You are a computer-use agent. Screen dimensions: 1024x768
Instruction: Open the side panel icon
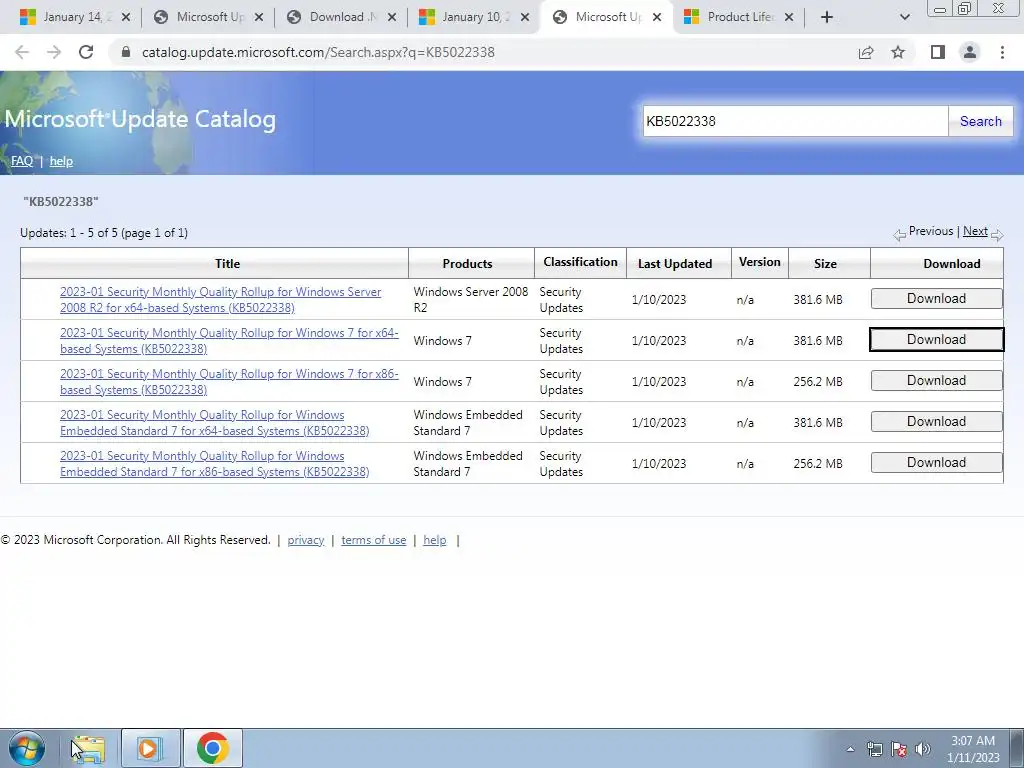coord(938,52)
